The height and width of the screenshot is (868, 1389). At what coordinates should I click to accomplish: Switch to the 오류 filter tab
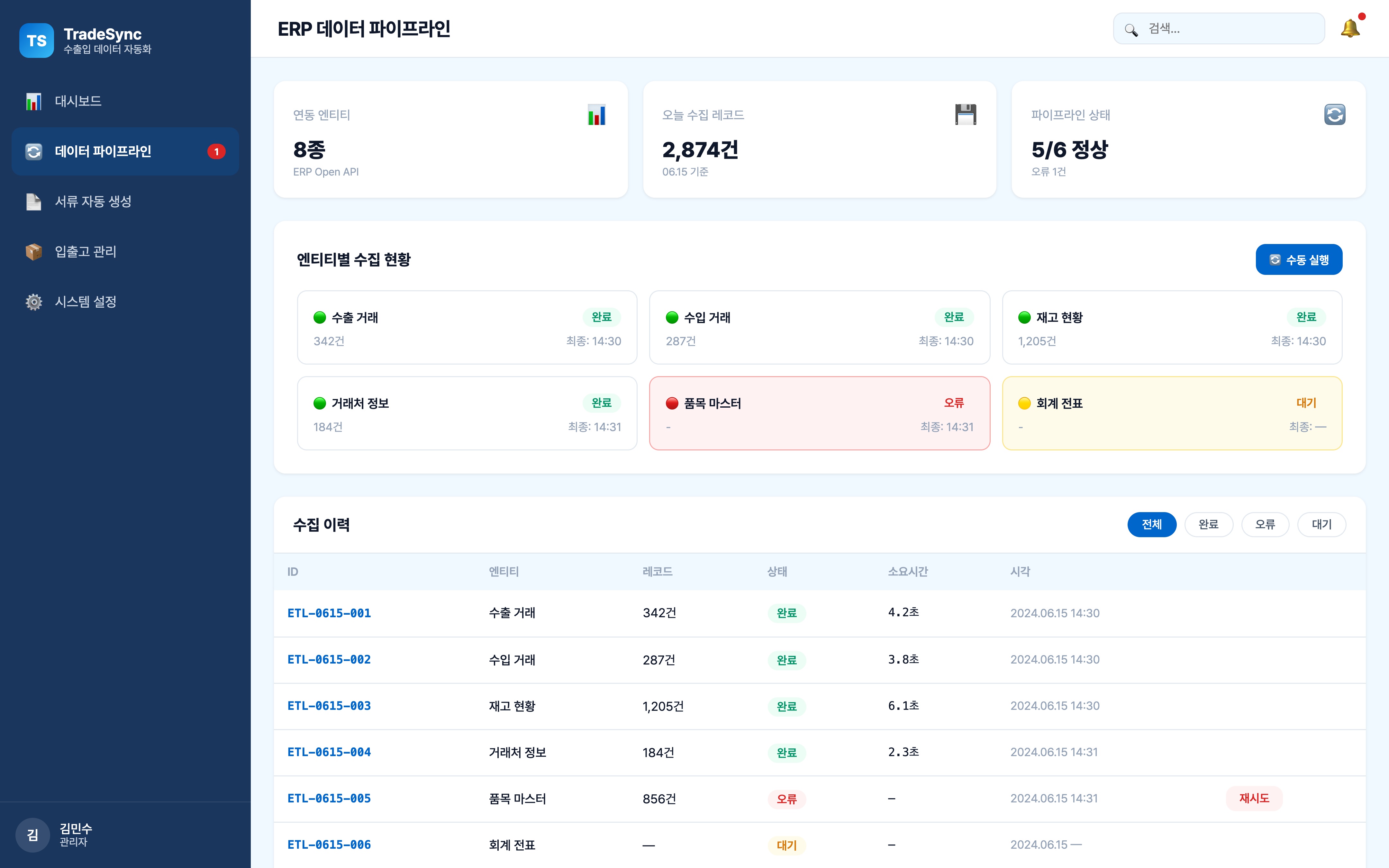pyautogui.click(x=1265, y=524)
